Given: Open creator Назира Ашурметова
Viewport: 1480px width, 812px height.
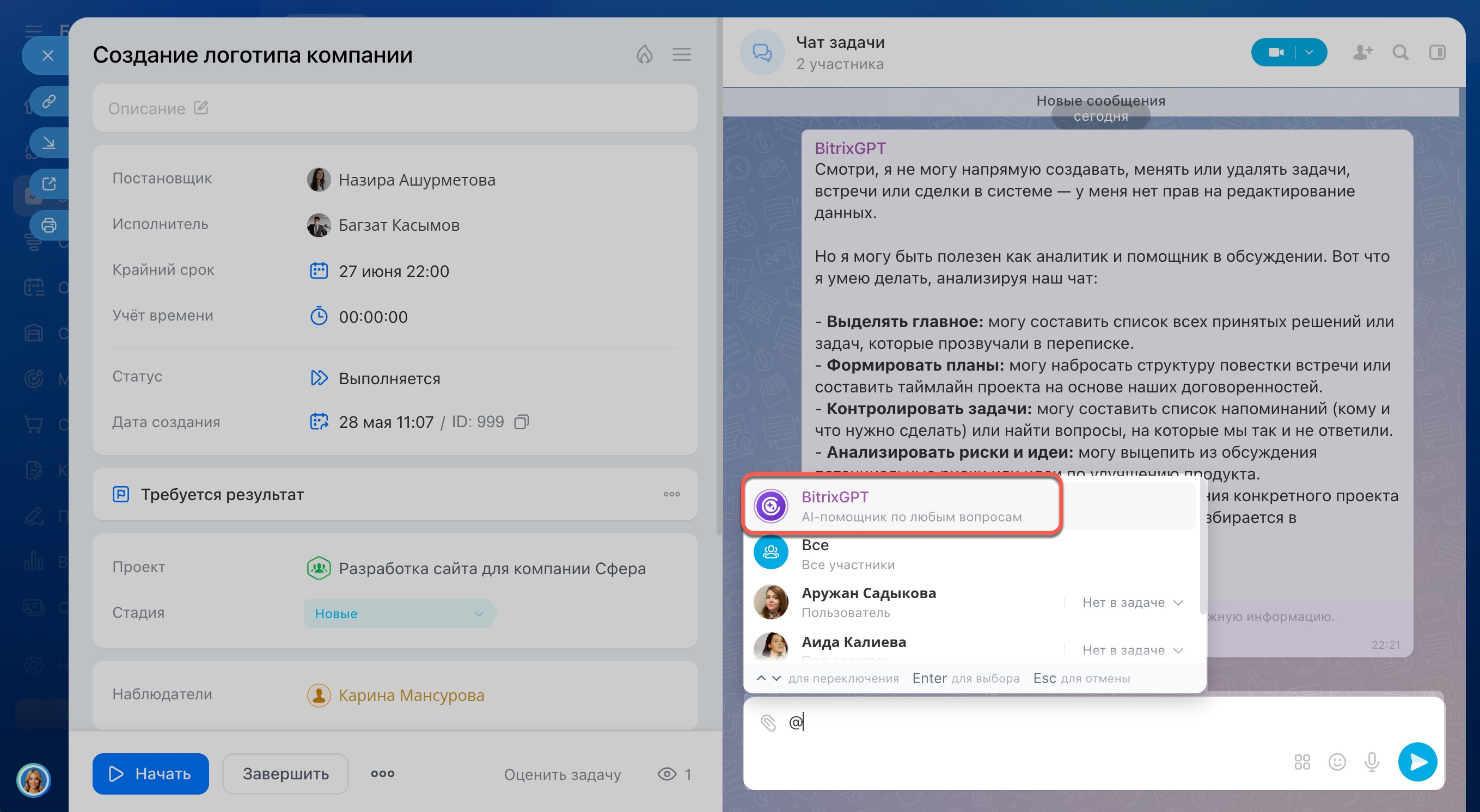Looking at the screenshot, I should [x=417, y=180].
